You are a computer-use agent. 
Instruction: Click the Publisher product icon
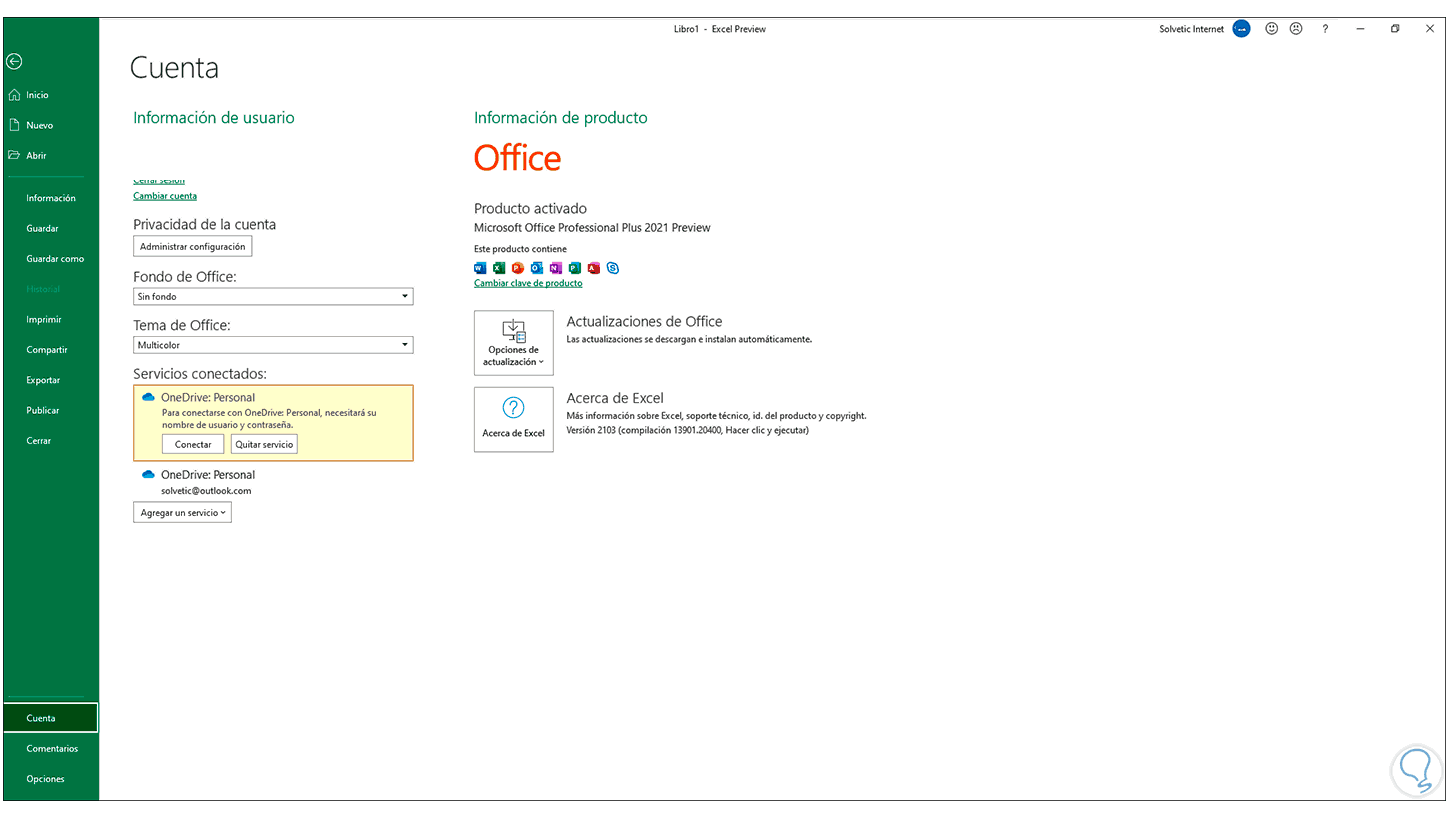click(x=574, y=268)
